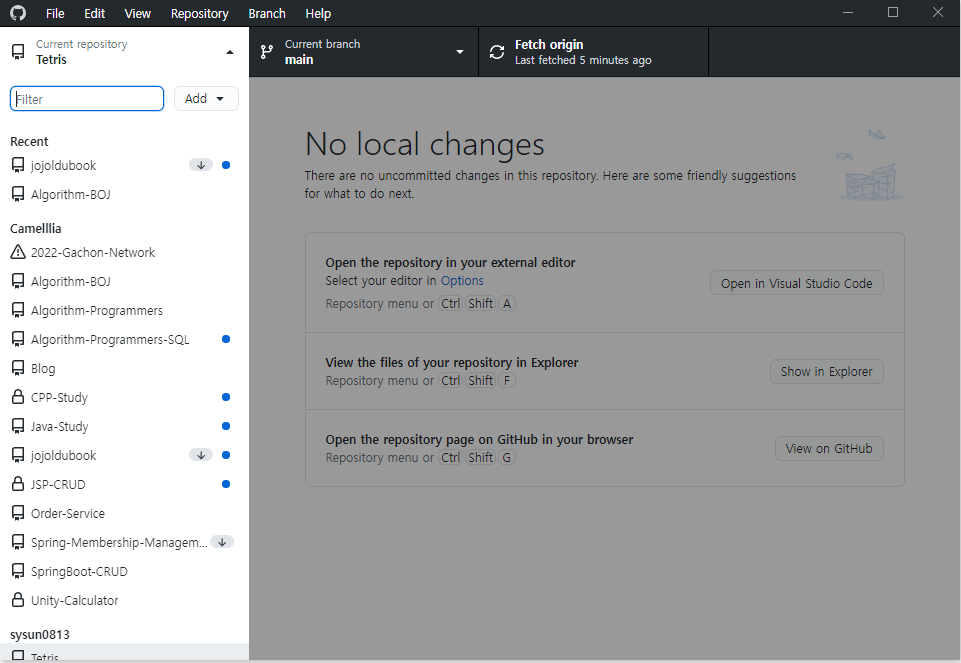This screenshot has width=961, height=663.
Task: Open the Help menu
Action: pos(318,13)
